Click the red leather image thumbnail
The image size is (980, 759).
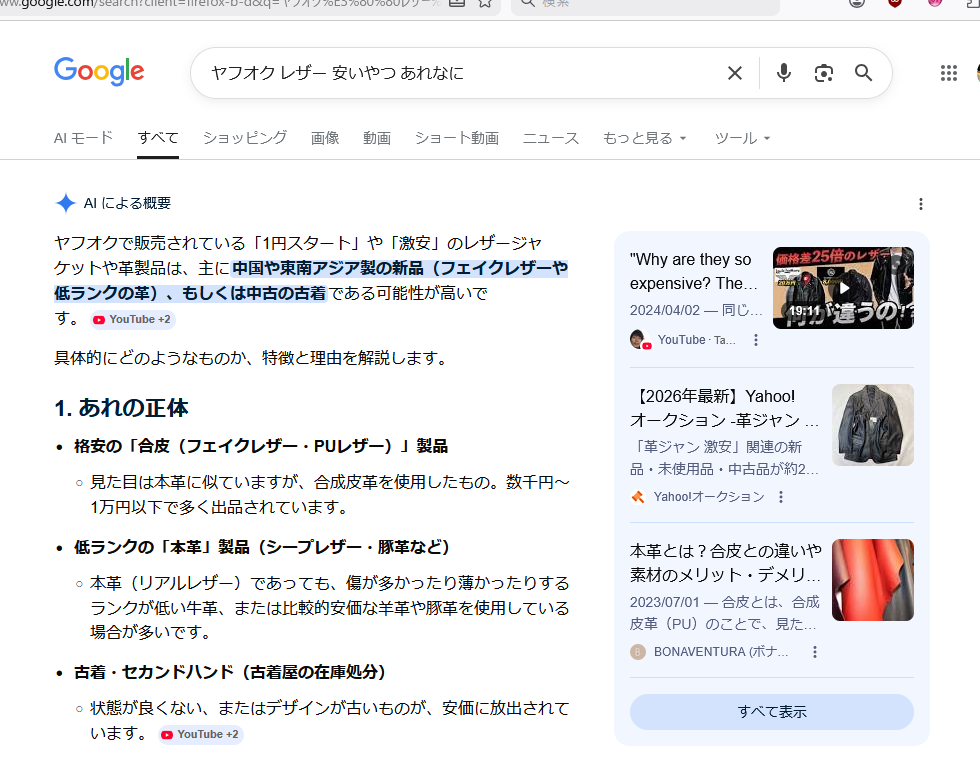coord(872,580)
